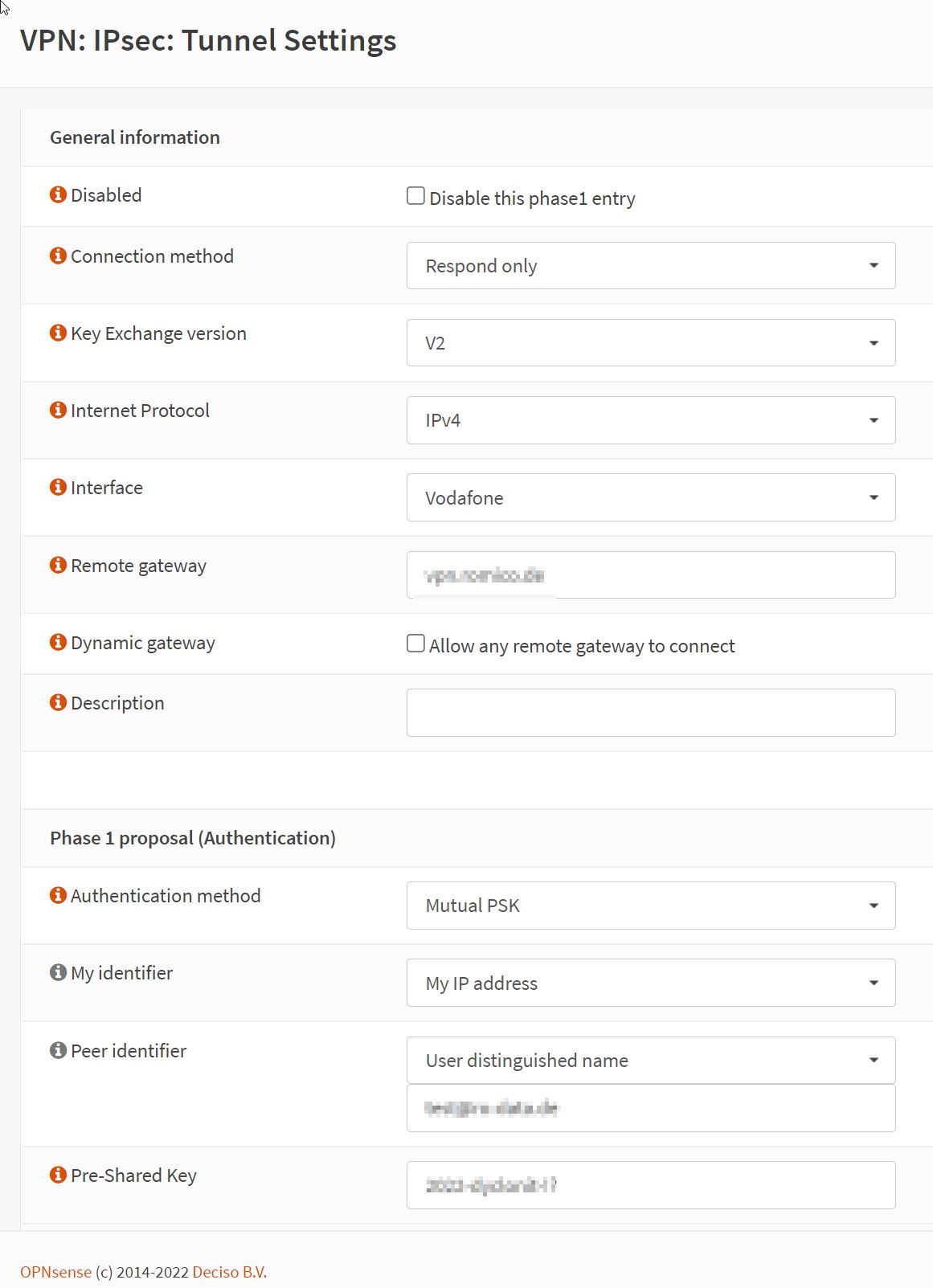The width and height of the screenshot is (933, 1288).
Task: Follow the Deciso B.V. link
Action: 229,1272
